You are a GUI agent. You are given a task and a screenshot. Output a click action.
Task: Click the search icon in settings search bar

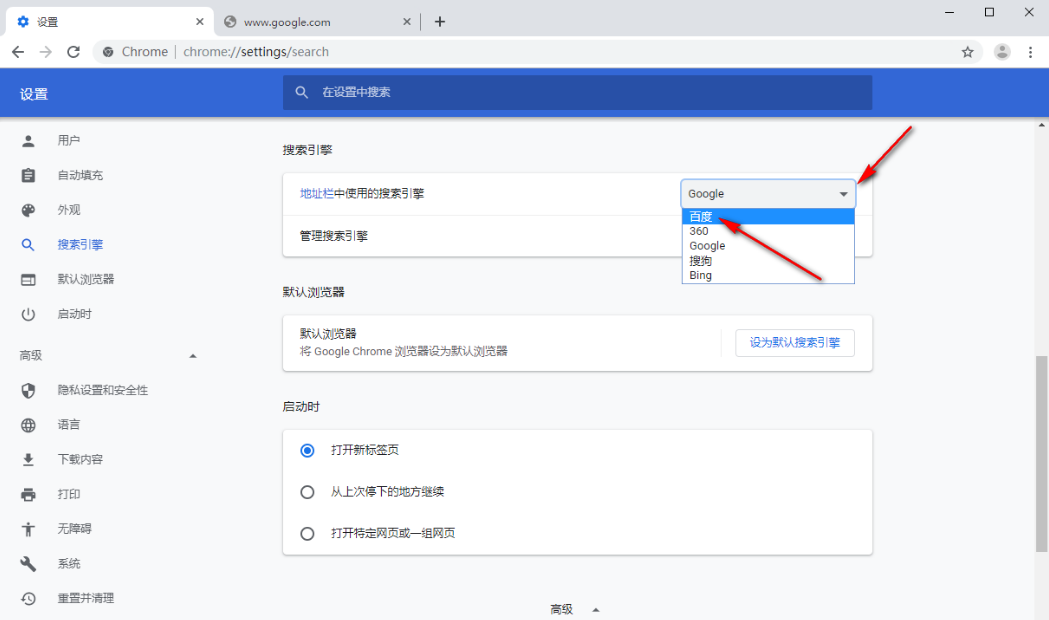pos(302,92)
